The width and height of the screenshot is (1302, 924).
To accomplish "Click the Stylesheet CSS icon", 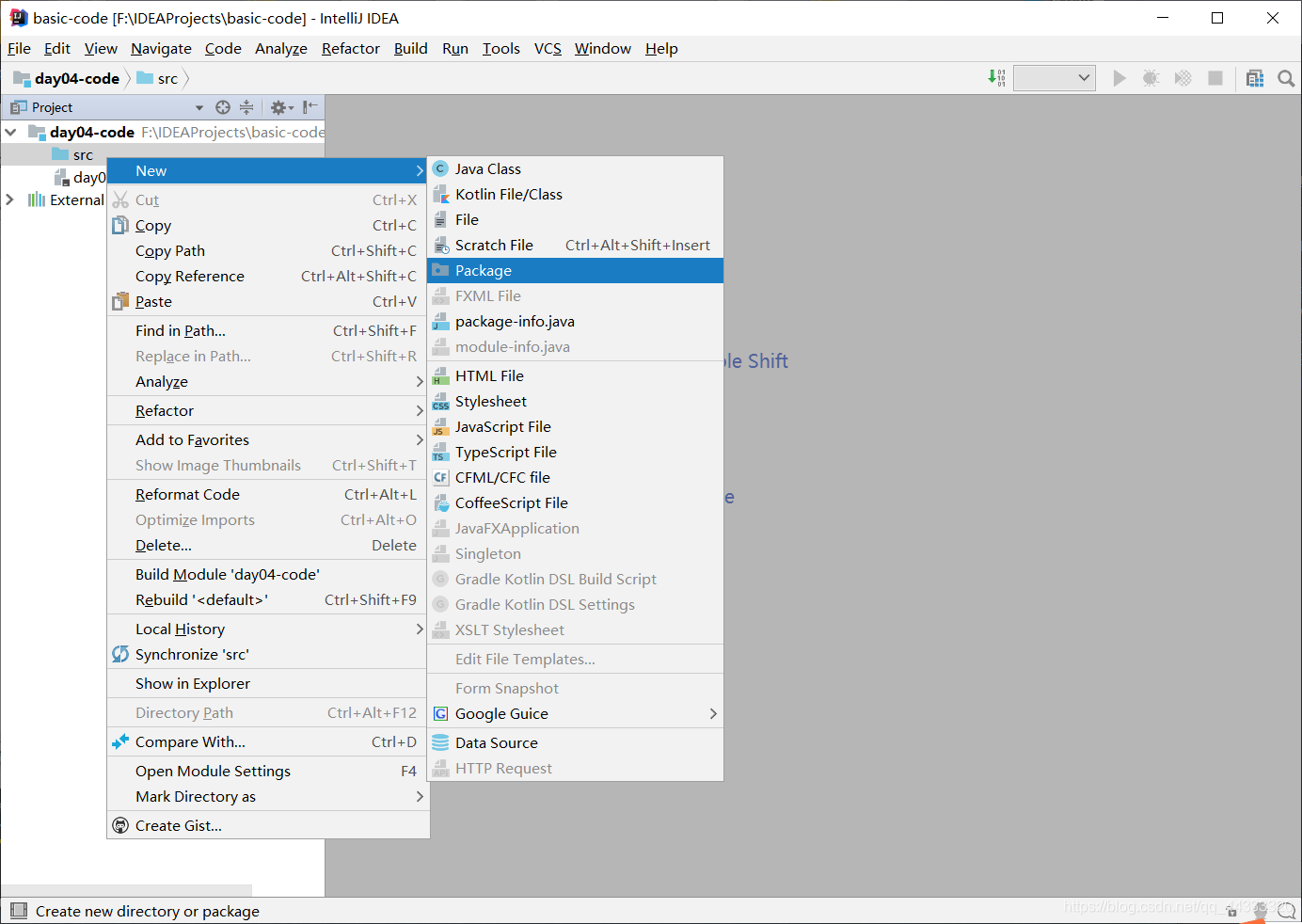I will pos(440,402).
